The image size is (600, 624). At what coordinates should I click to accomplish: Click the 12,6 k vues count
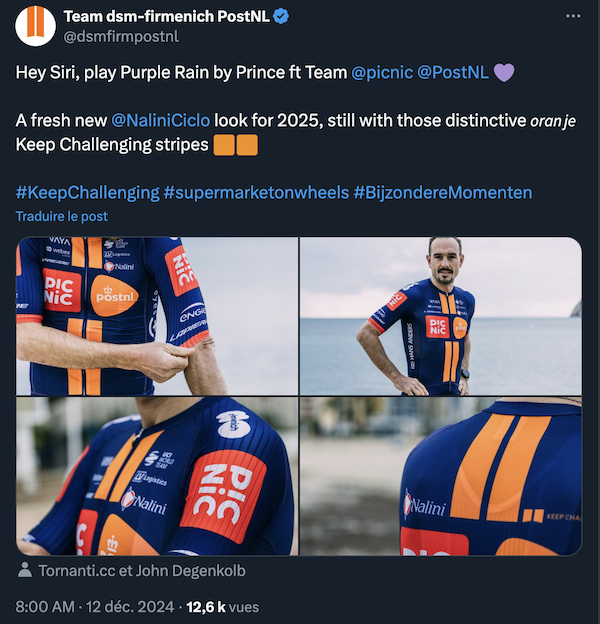224,605
